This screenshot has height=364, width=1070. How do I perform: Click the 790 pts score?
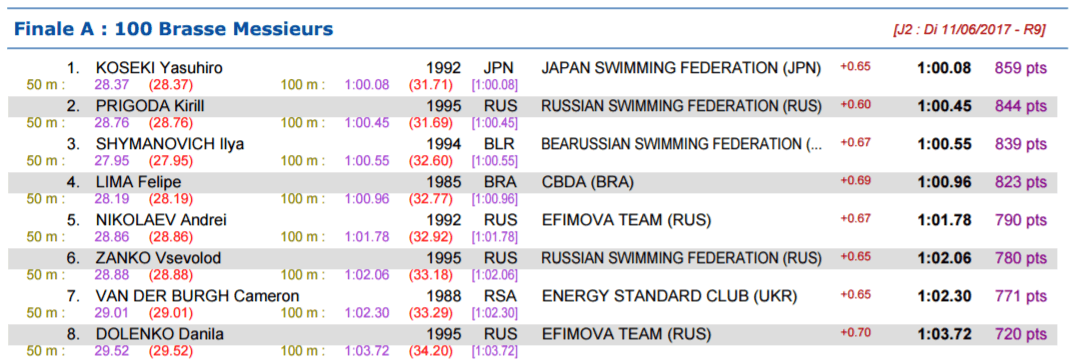[x=1021, y=221]
